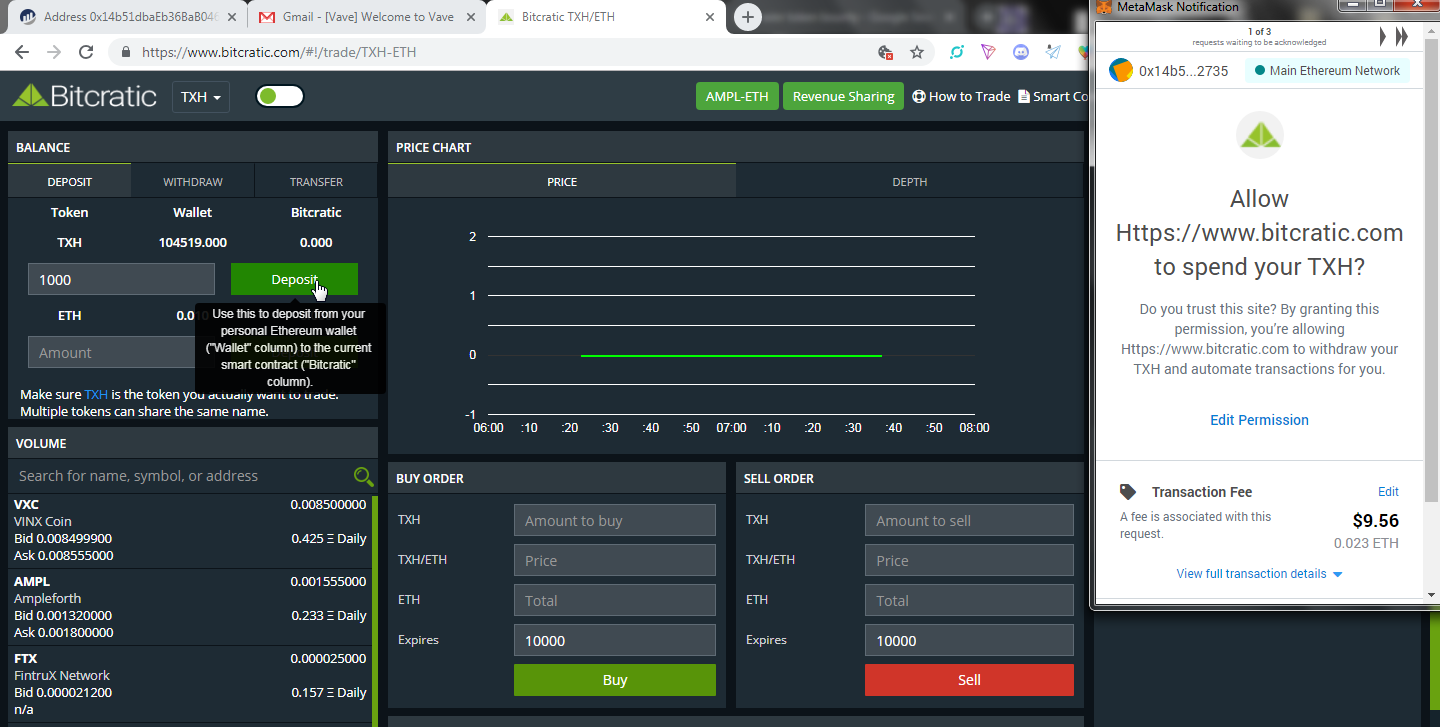
Task: Click the paper plane extension icon
Action: 1053,52
